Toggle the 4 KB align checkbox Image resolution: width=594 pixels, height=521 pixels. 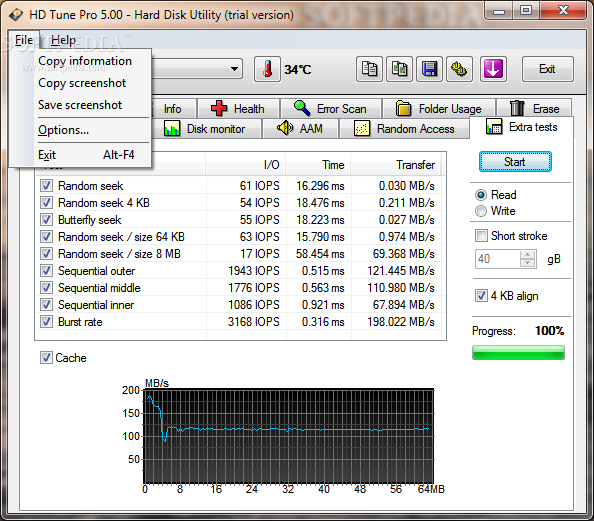tap(481, 296)
